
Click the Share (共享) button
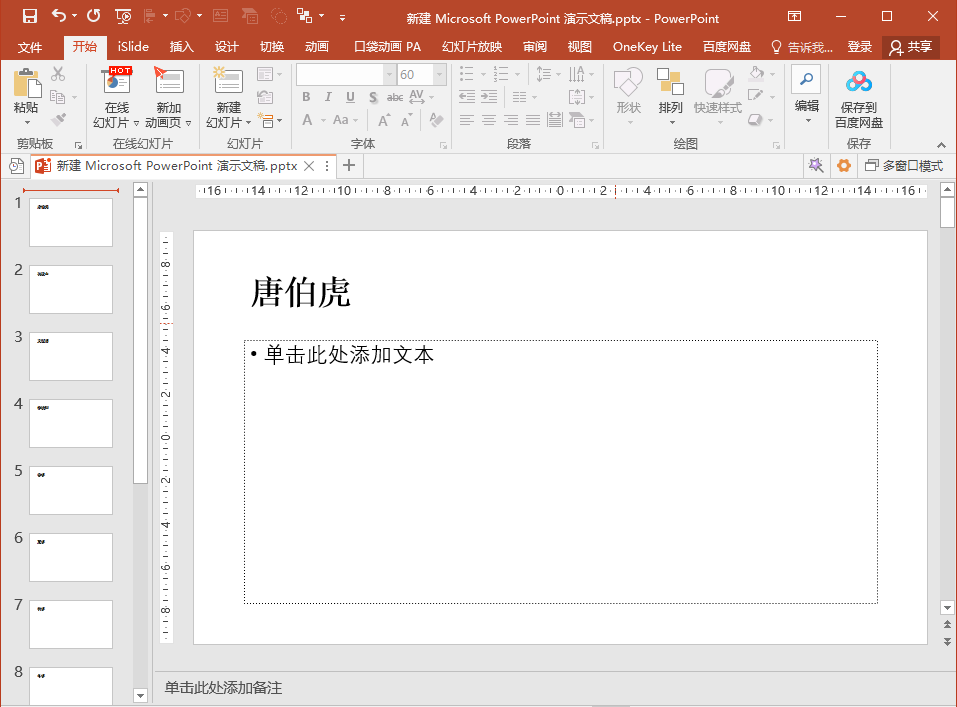(x=910, y=47)
